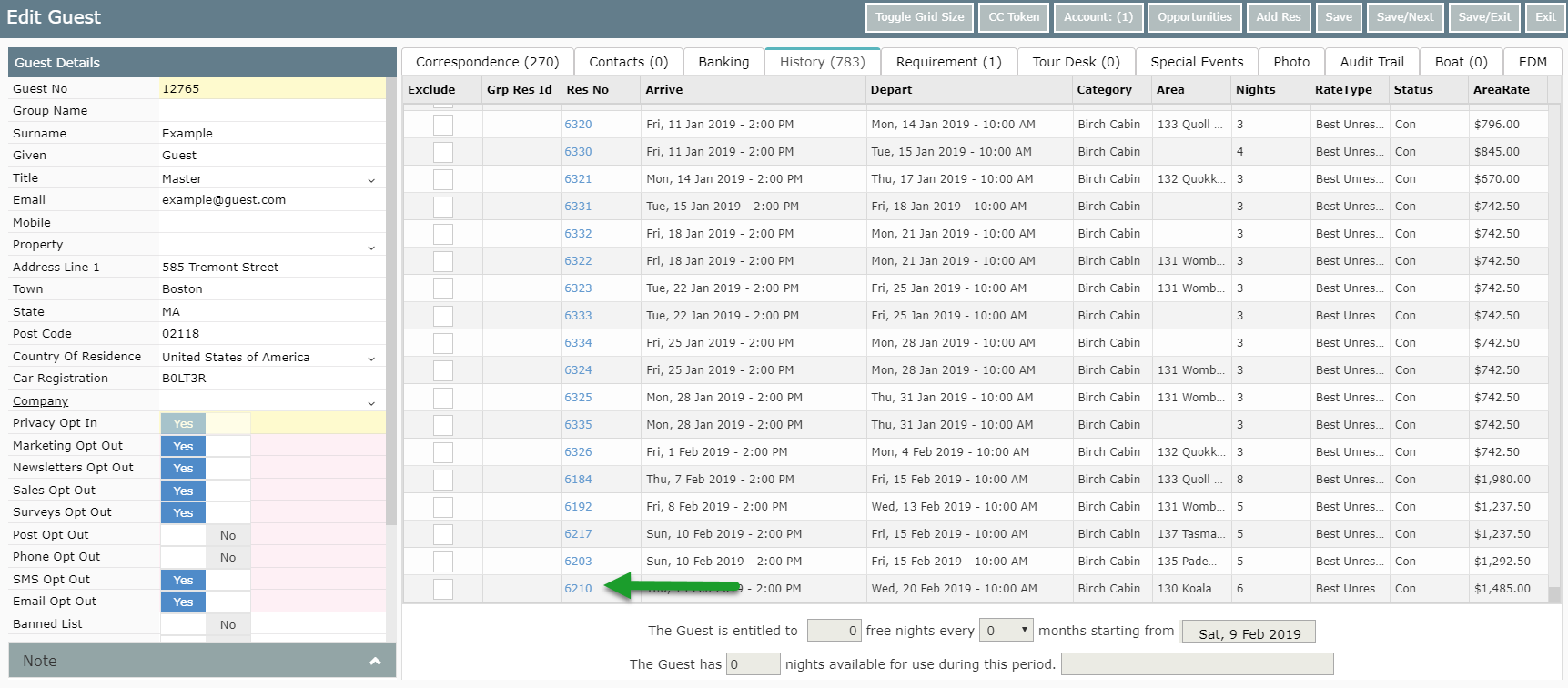The height and width of the screenshot is (688, 1568).
Task: Tick Exclude checkbox for reservation 6184
Action: 443,480
